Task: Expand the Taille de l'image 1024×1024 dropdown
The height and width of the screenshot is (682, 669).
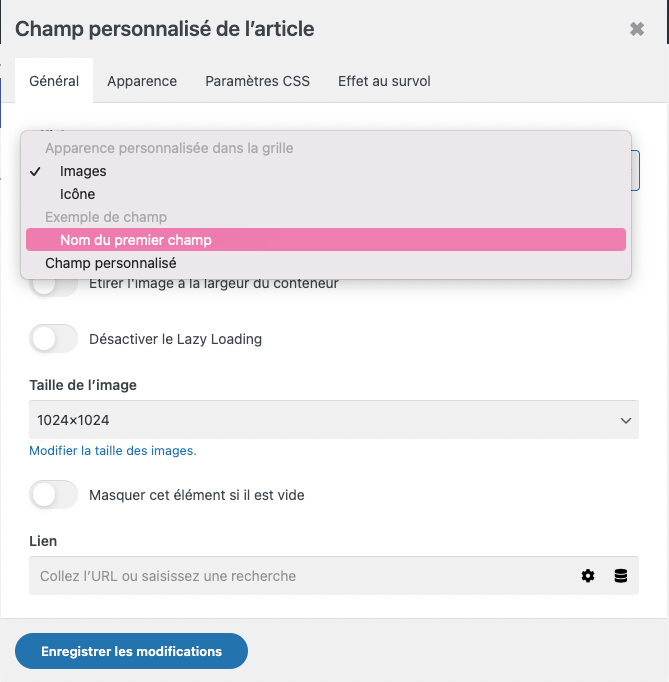Action: 333,420
